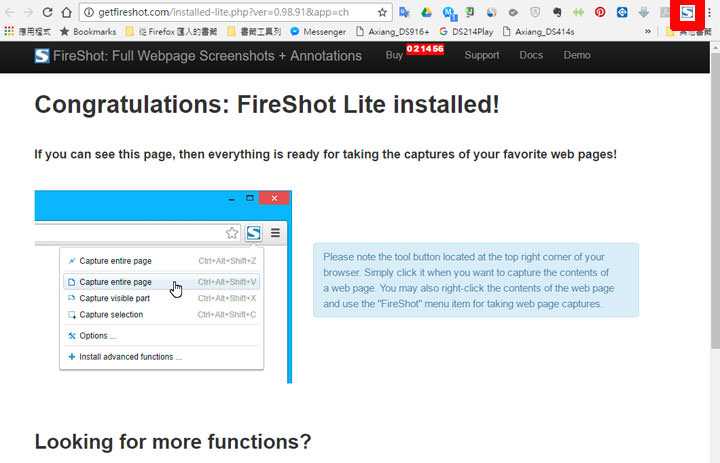Open the green double-arrow extension

tap(578, 12)
